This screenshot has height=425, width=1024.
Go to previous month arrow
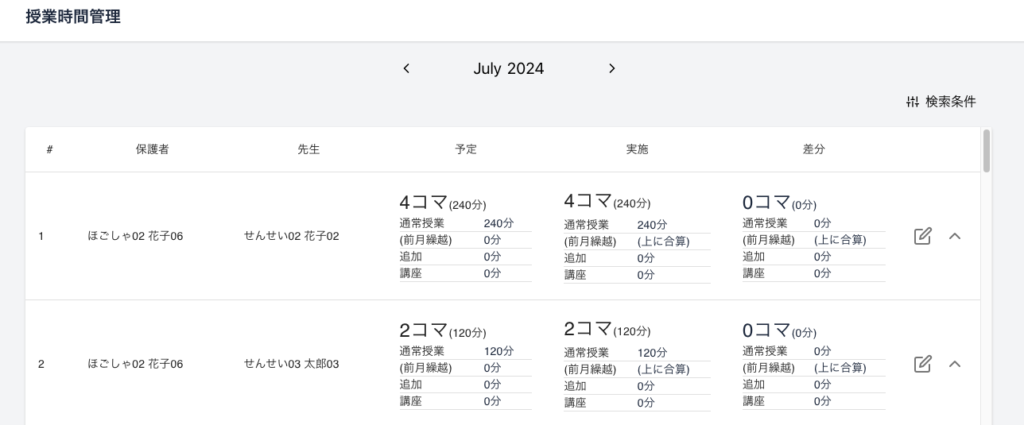click(x=406, y=69)
